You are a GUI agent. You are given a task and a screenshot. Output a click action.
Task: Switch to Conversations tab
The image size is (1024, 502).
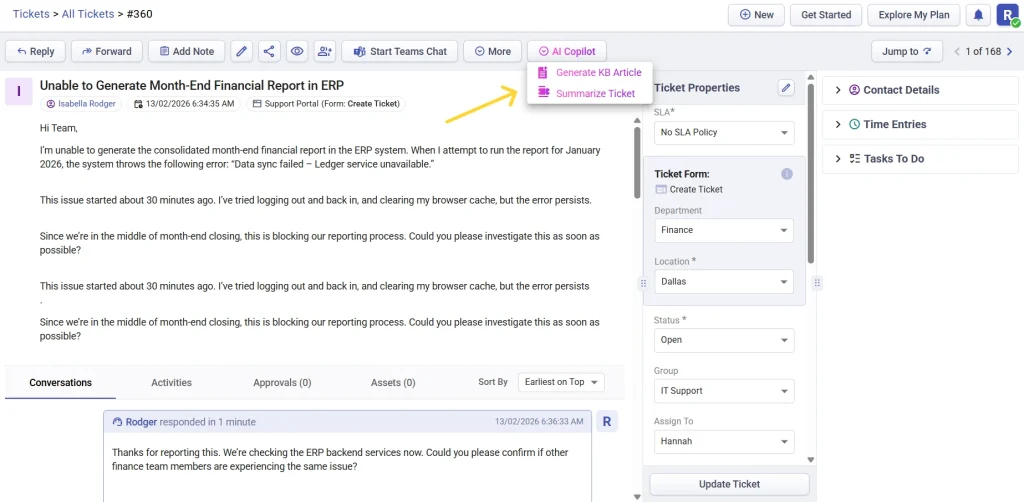coord(60,383)
